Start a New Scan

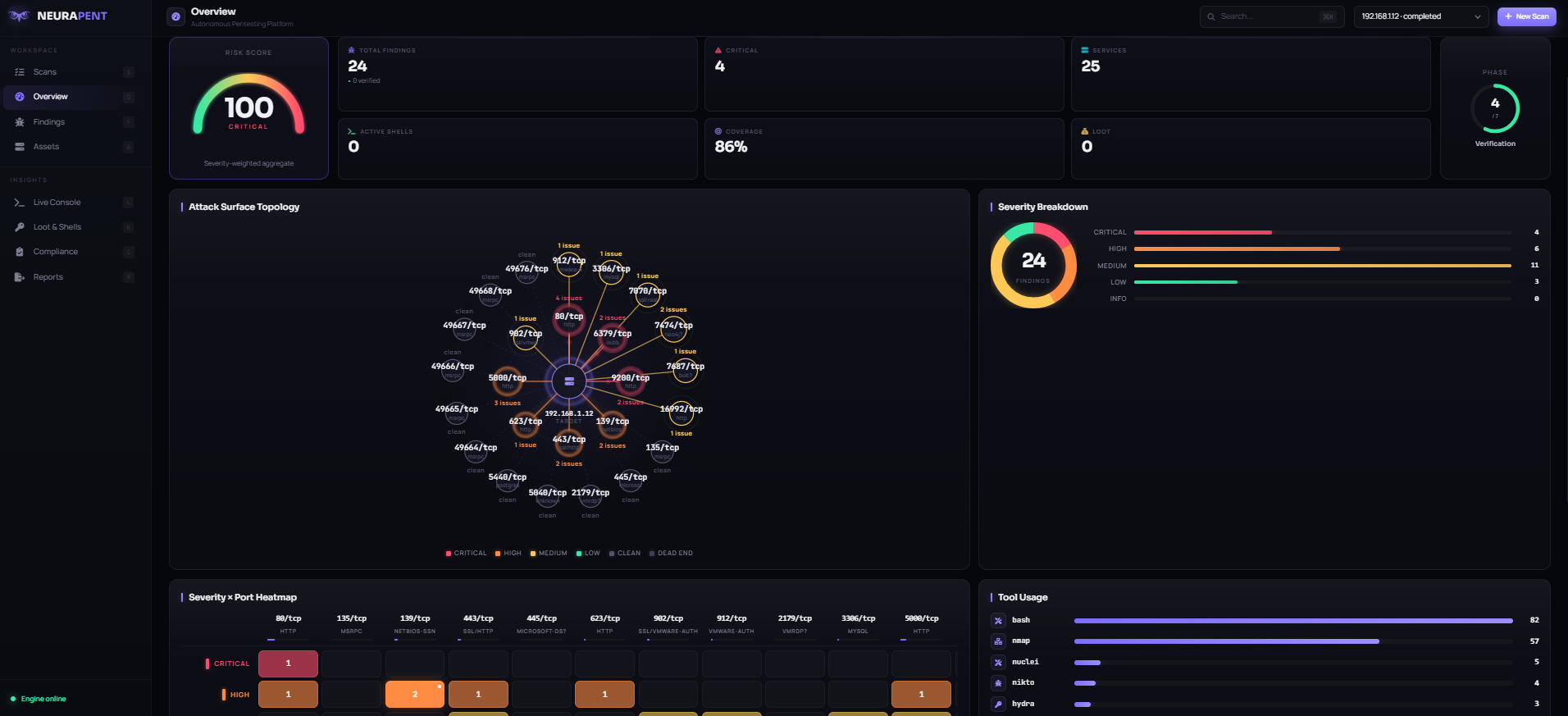coord(1526,16)
